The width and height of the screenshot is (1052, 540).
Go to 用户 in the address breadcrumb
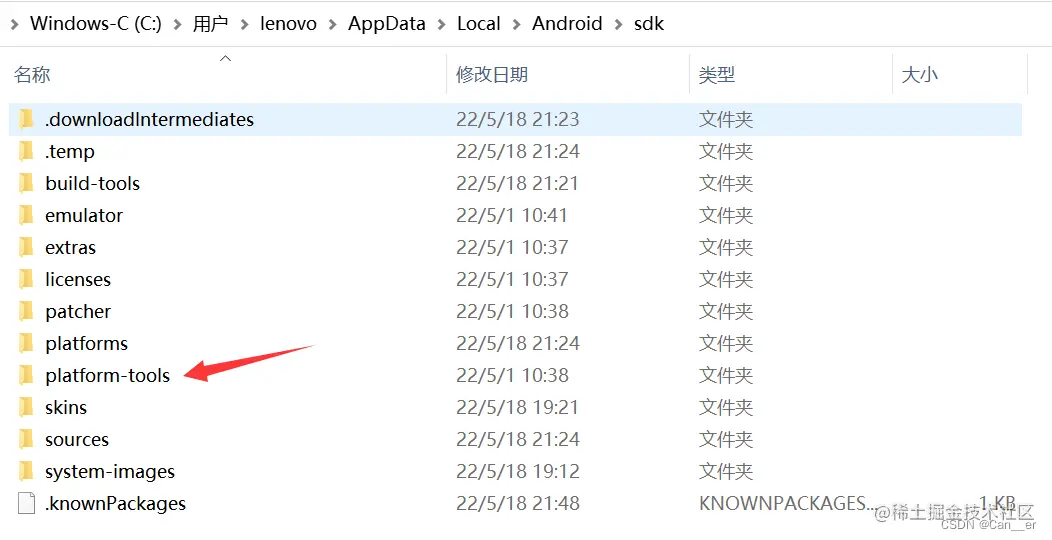pos(211,24)
